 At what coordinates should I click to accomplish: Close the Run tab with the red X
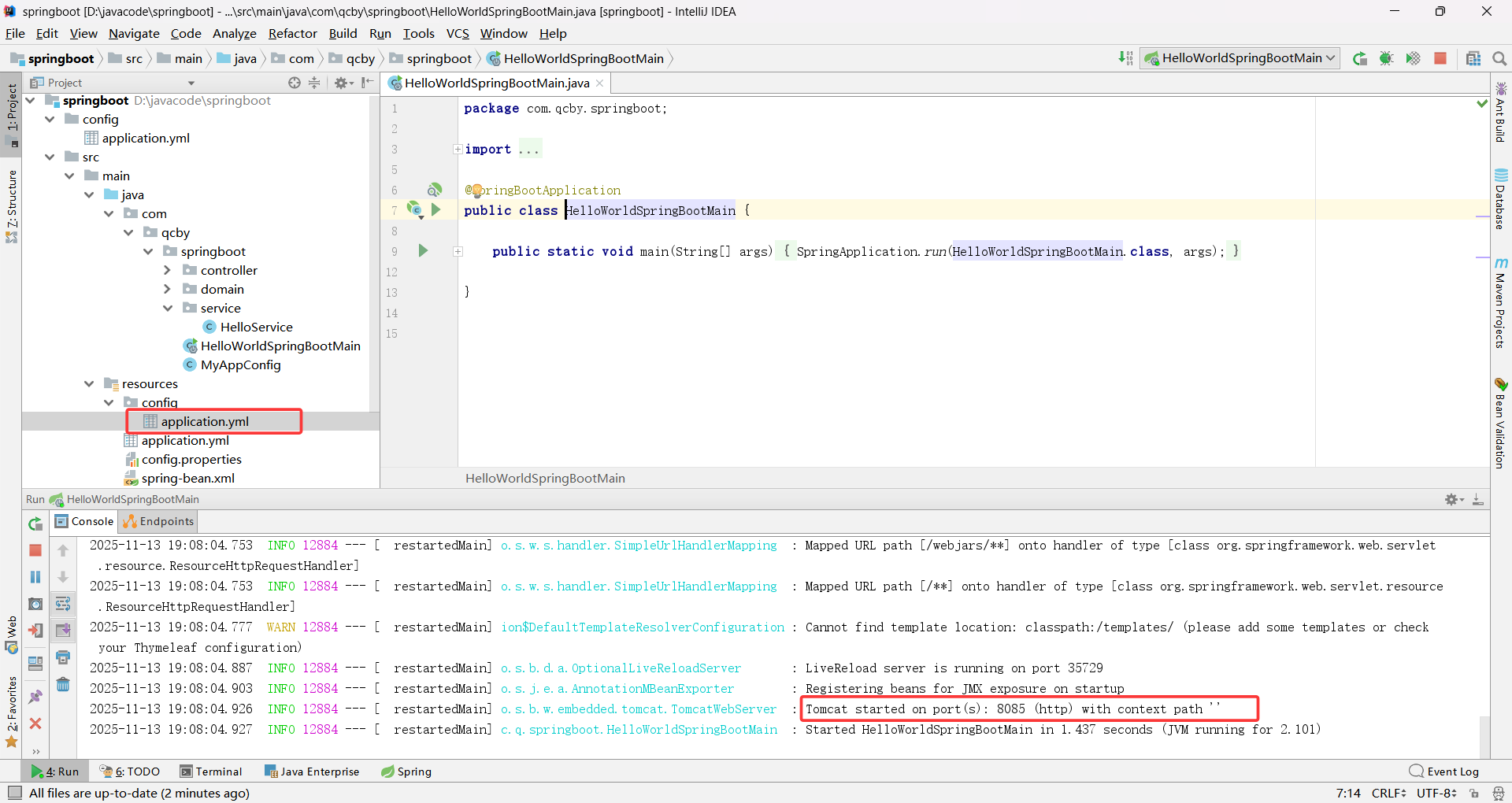pos(35,723)
